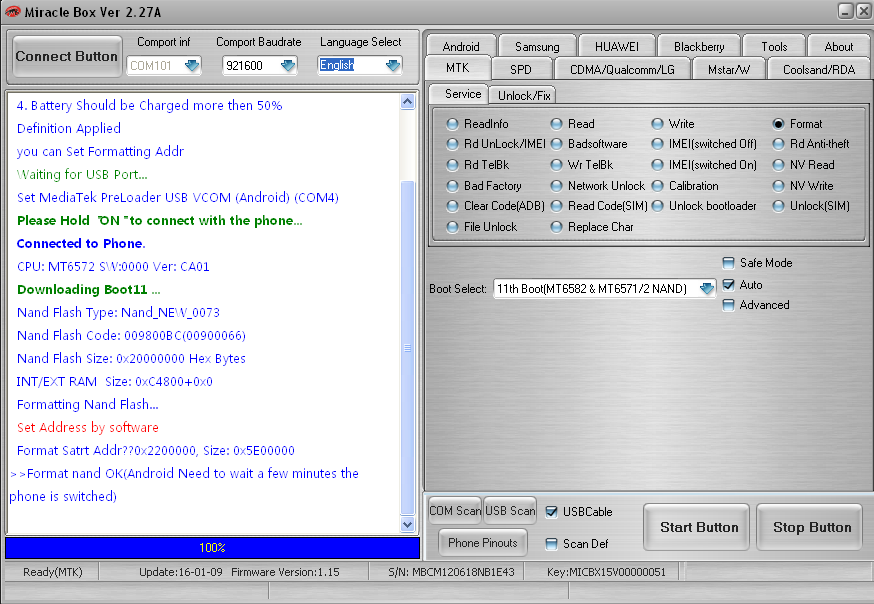The height and width of the screenshot is (604, 874).
Task: Click log scrollbar up arrow
Action: pos(407,101)
